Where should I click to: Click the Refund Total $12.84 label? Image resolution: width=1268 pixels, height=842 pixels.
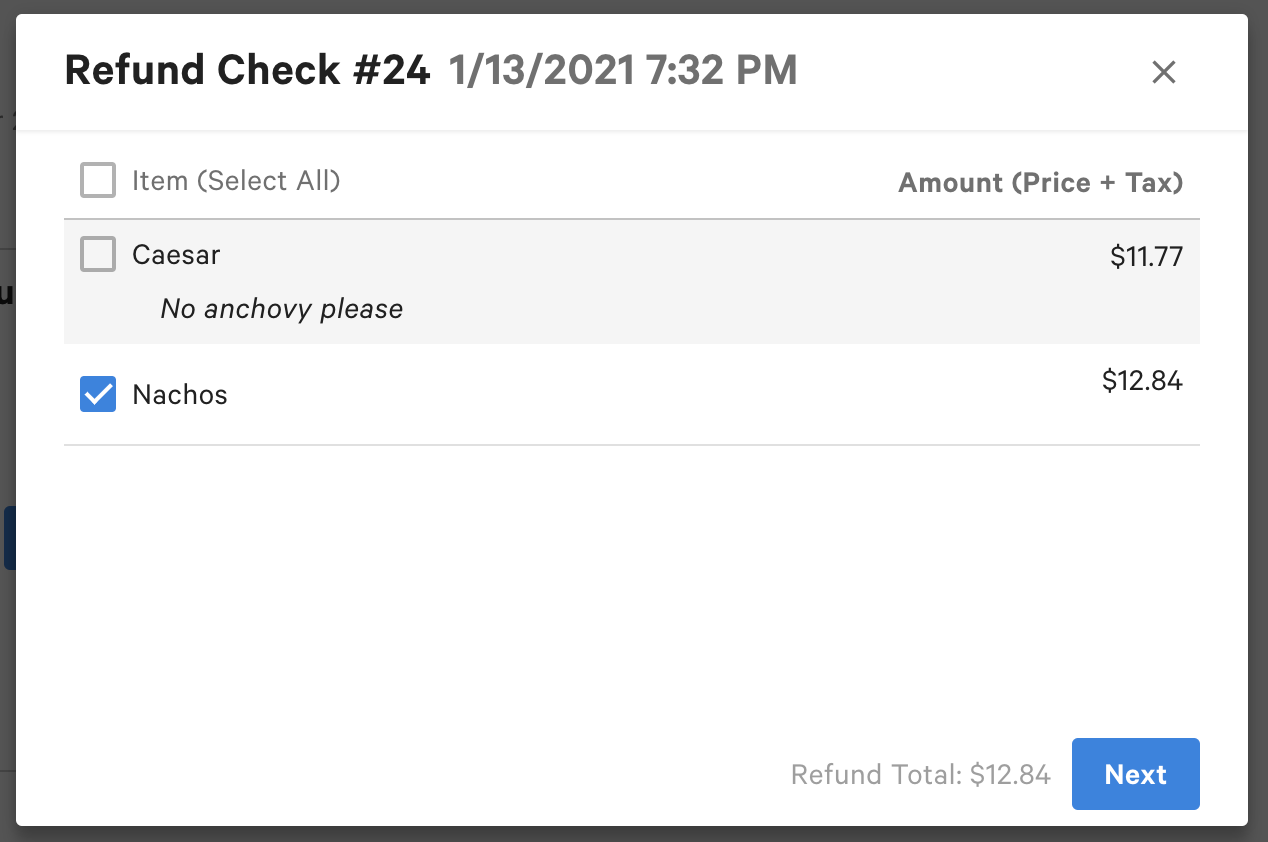point(920,774)
